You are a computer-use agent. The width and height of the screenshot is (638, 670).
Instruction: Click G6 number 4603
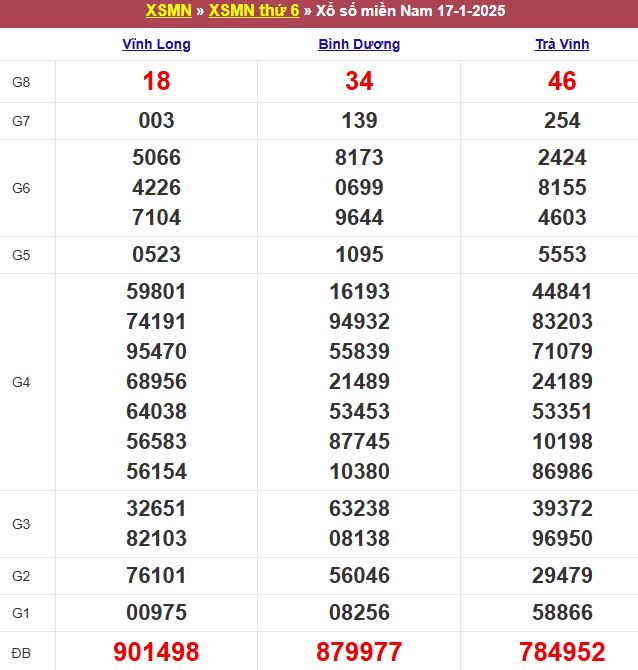[562, 217]
